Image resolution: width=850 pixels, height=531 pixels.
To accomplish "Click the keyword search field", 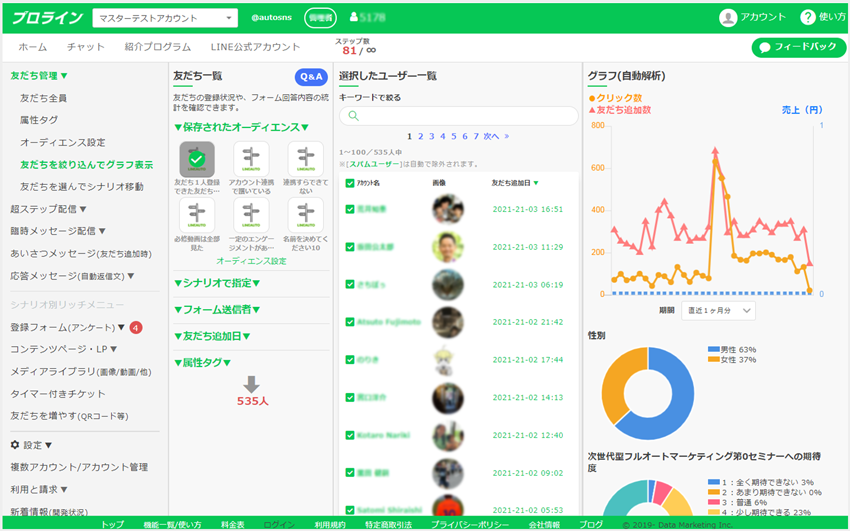I will [458, 116].
